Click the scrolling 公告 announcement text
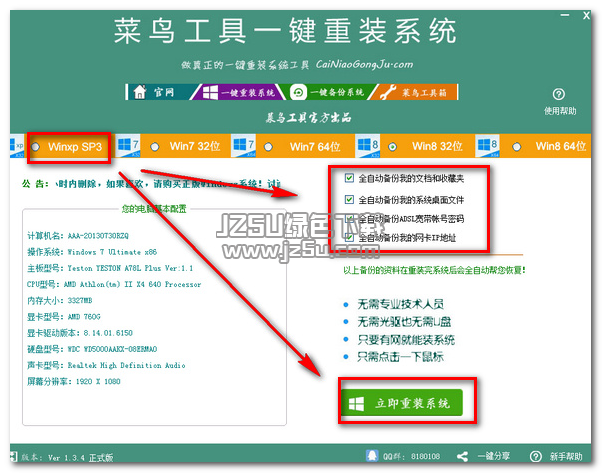 (167, 184)
